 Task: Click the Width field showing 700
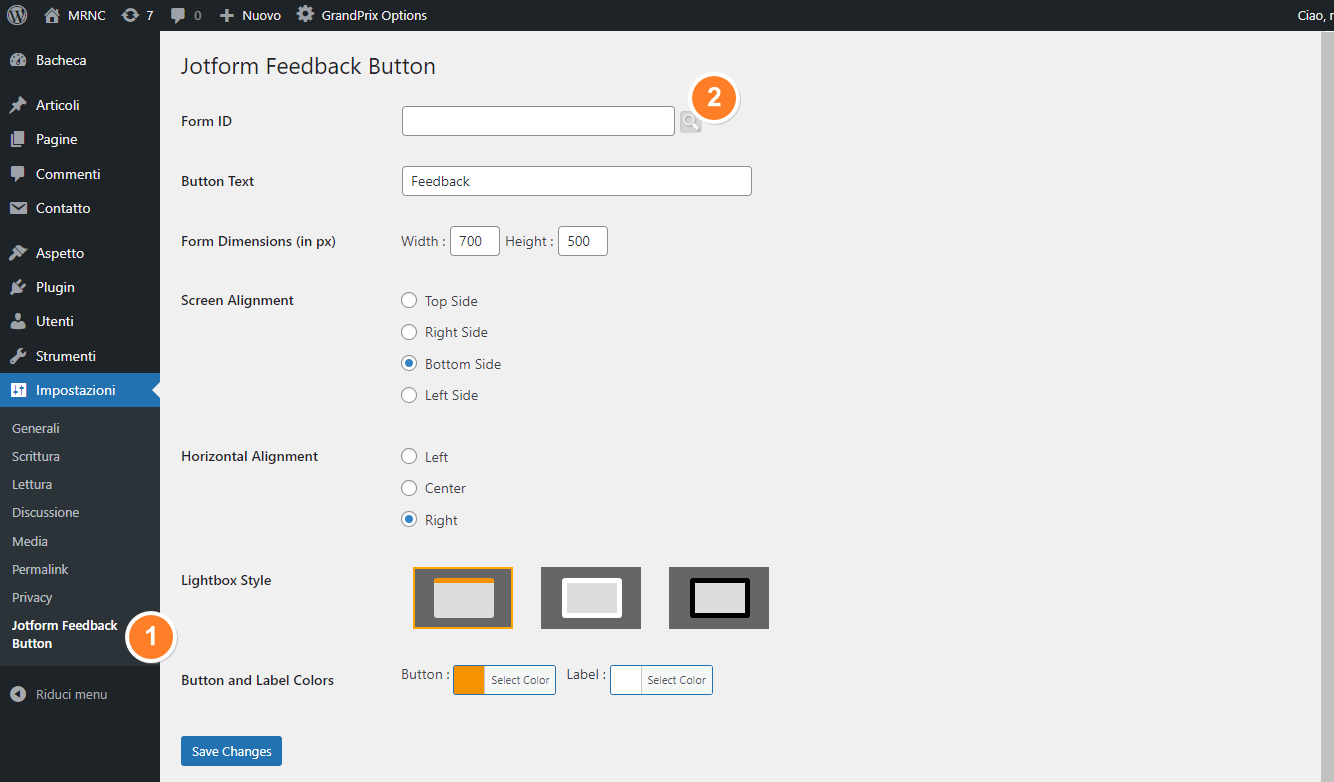point(475,241)
